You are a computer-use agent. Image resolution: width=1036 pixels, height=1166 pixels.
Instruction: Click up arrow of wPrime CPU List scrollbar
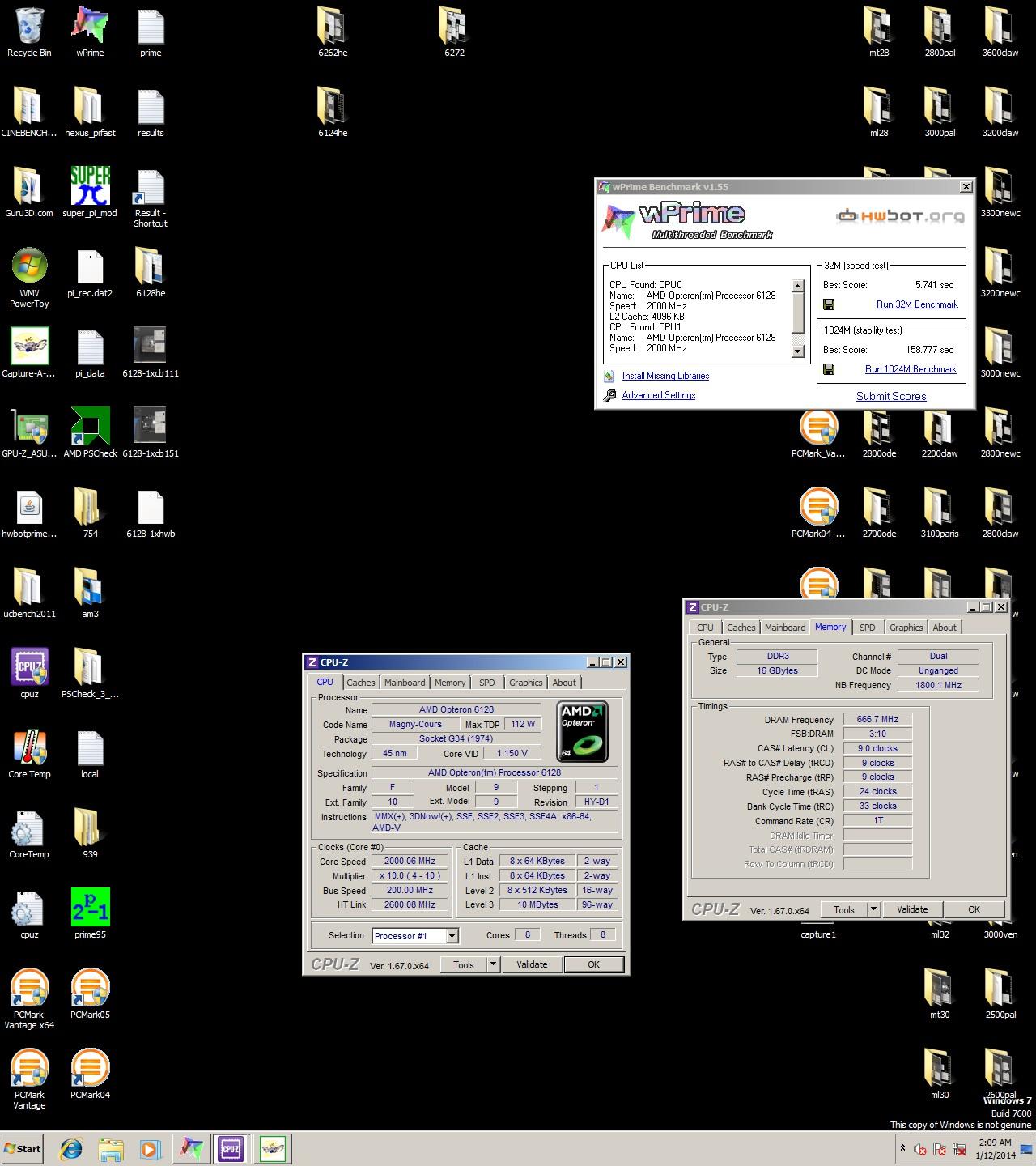pyautogui.click(x=797, y=286)
